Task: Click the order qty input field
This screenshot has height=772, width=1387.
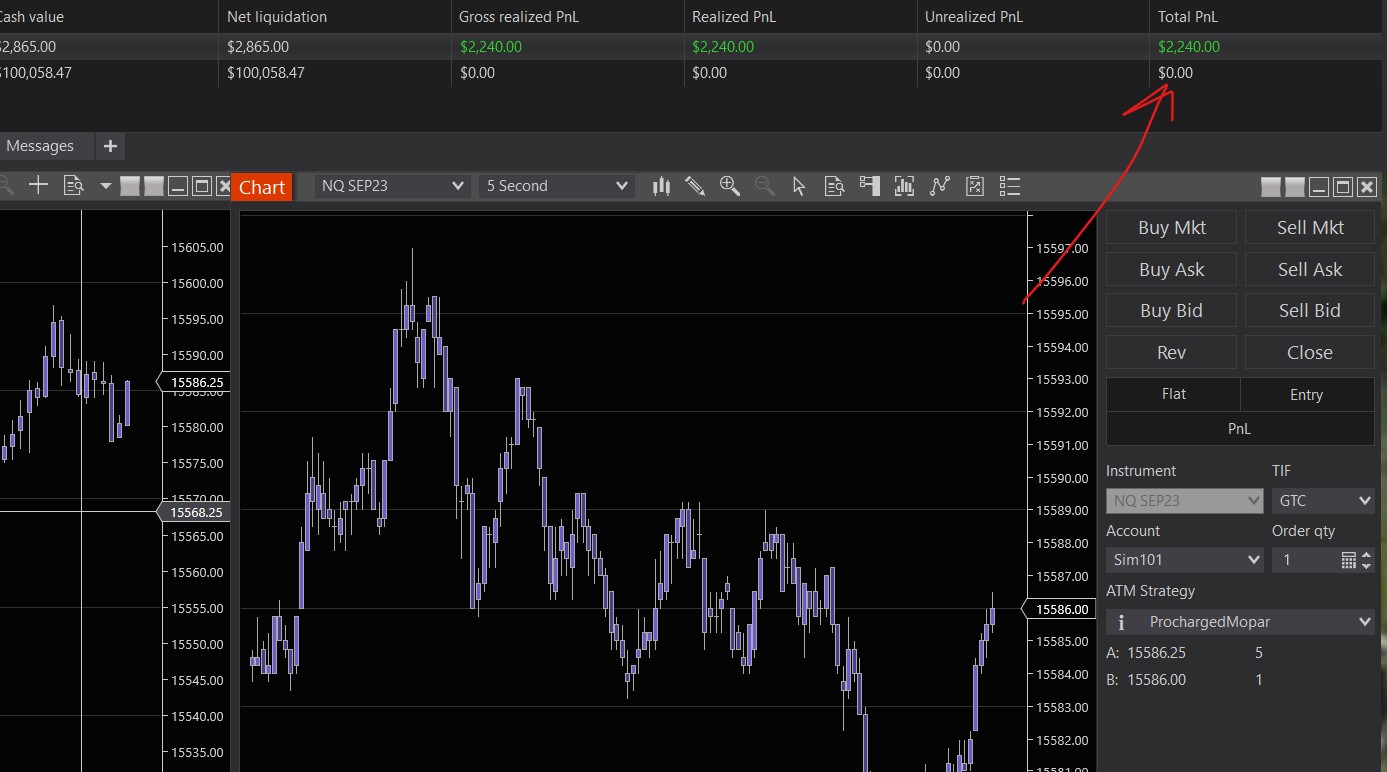Action: [1304, 561]
